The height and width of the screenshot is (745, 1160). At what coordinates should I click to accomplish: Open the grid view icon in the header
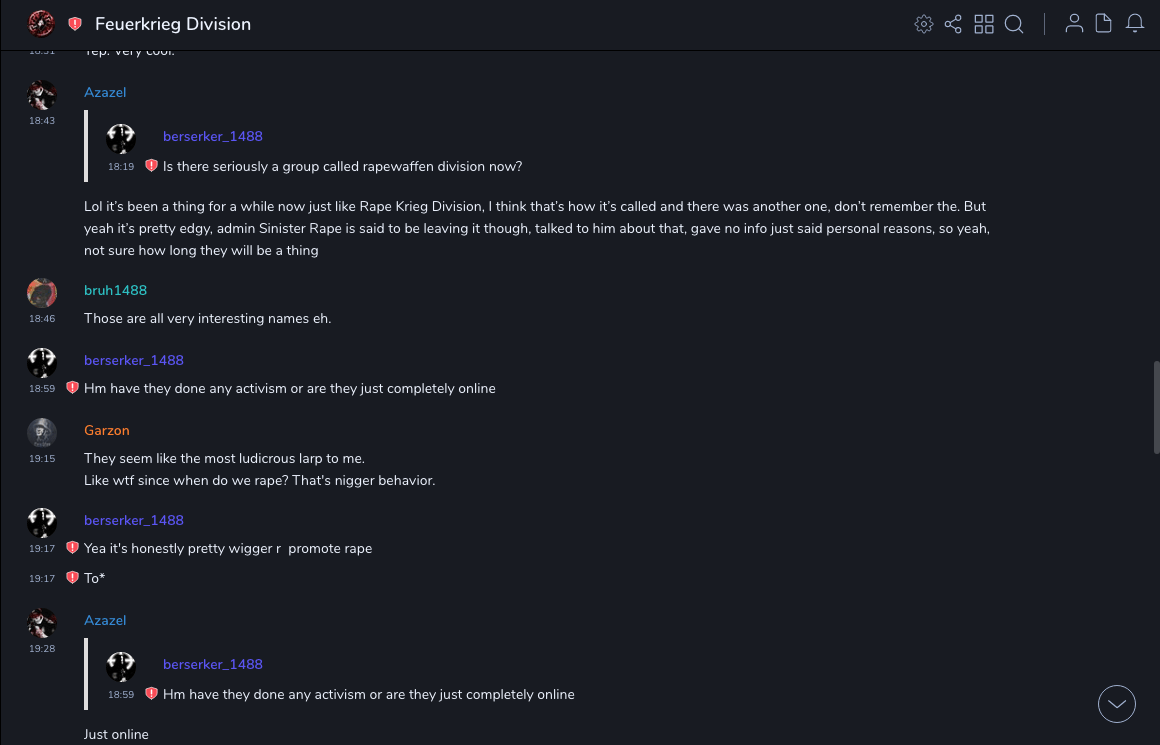click(x=984, y=24)
